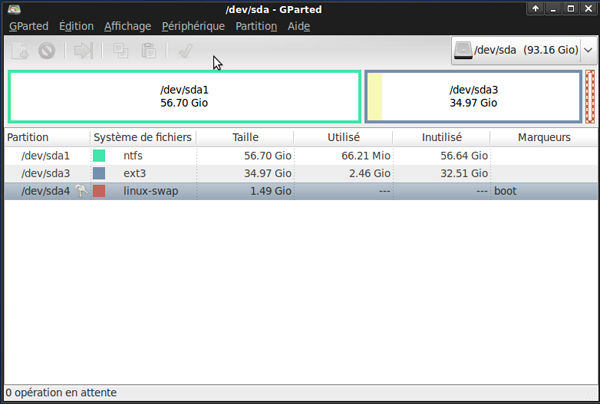Click the boot flag on /dev/sda4
Image resolution: width=600 pixels, height=404 pixels.
point(505,191)
